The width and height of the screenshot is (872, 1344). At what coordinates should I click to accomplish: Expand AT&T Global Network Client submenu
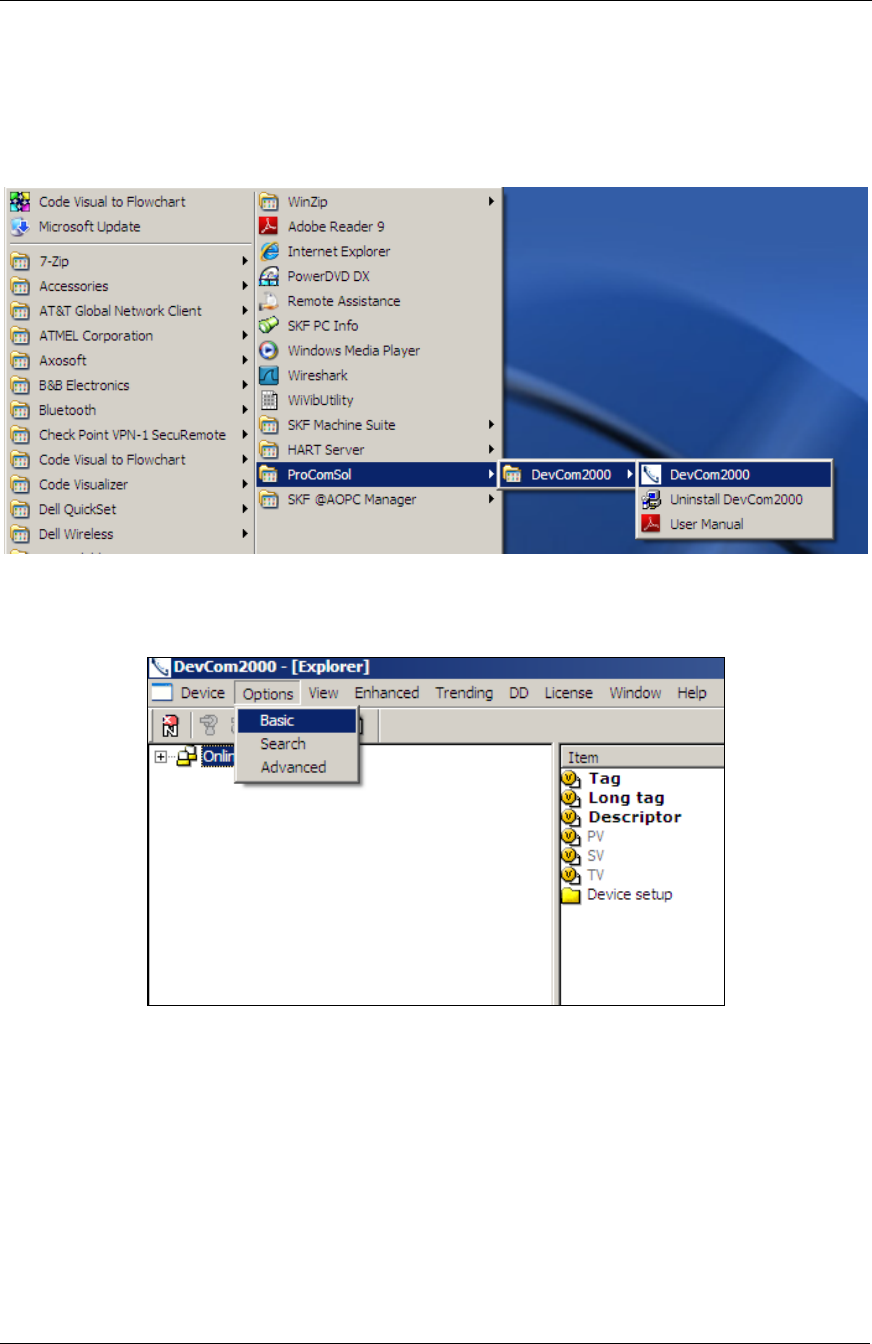tap(129, 311)
